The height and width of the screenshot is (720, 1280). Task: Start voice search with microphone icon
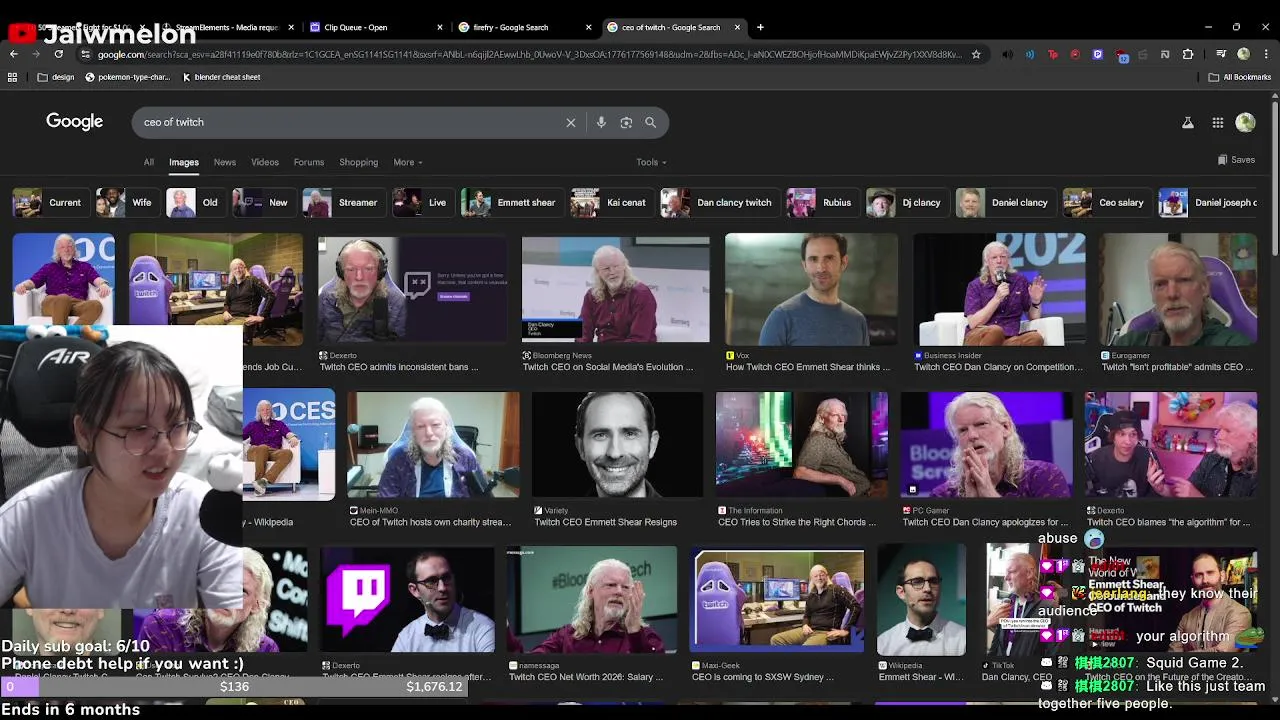tap(601, 122)
